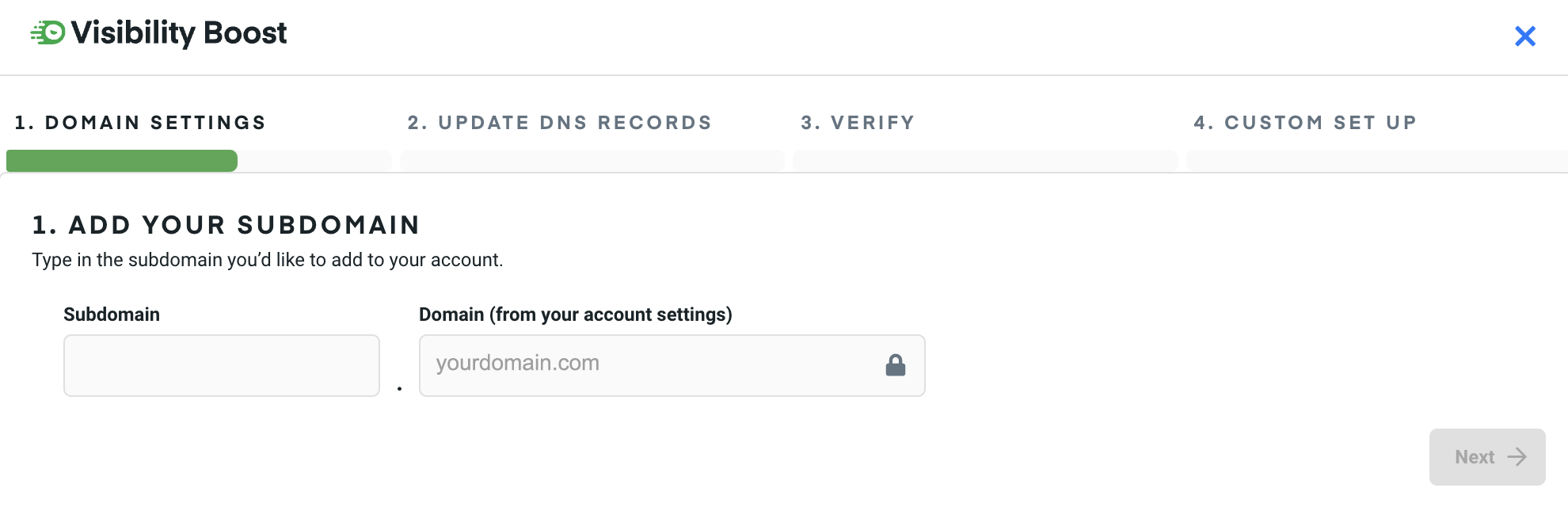
Task: Go to the Update DNS Records step
Action: tap(559, 123)
